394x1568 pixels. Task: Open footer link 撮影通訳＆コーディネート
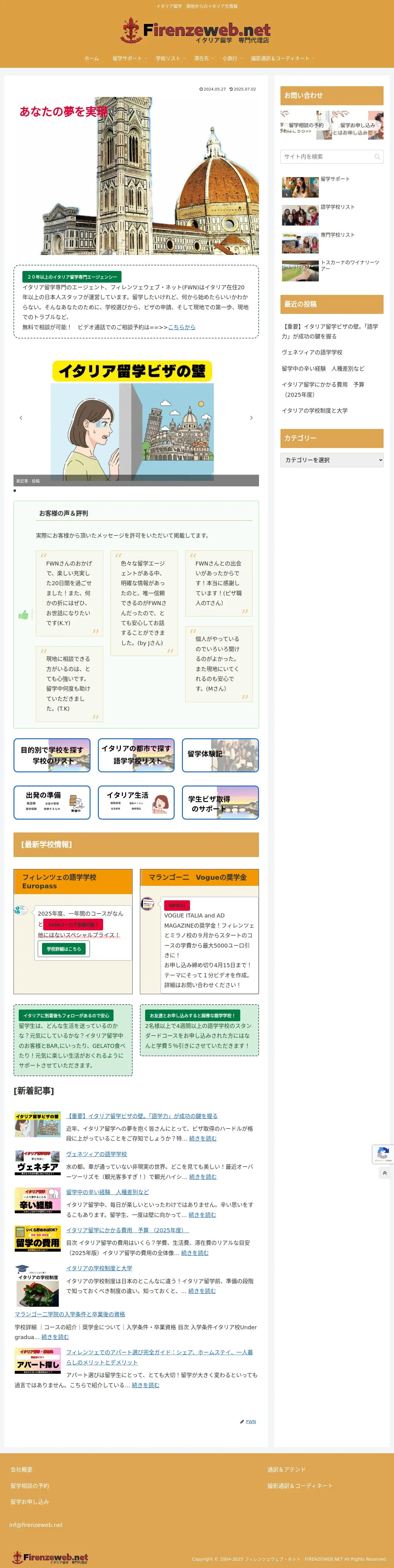click(x=299, y=1486)
